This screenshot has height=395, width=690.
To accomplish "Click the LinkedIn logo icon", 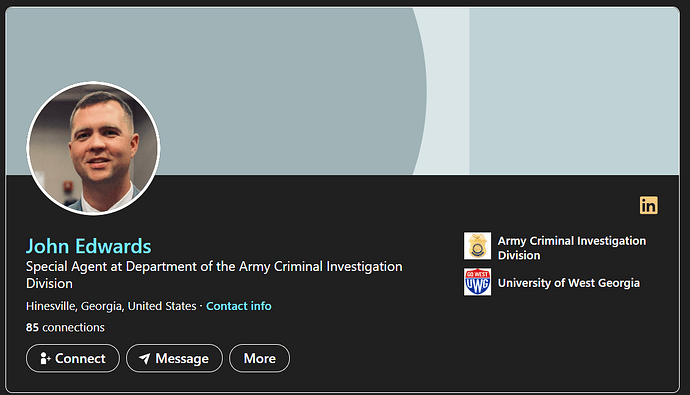I will coord(649,205).
